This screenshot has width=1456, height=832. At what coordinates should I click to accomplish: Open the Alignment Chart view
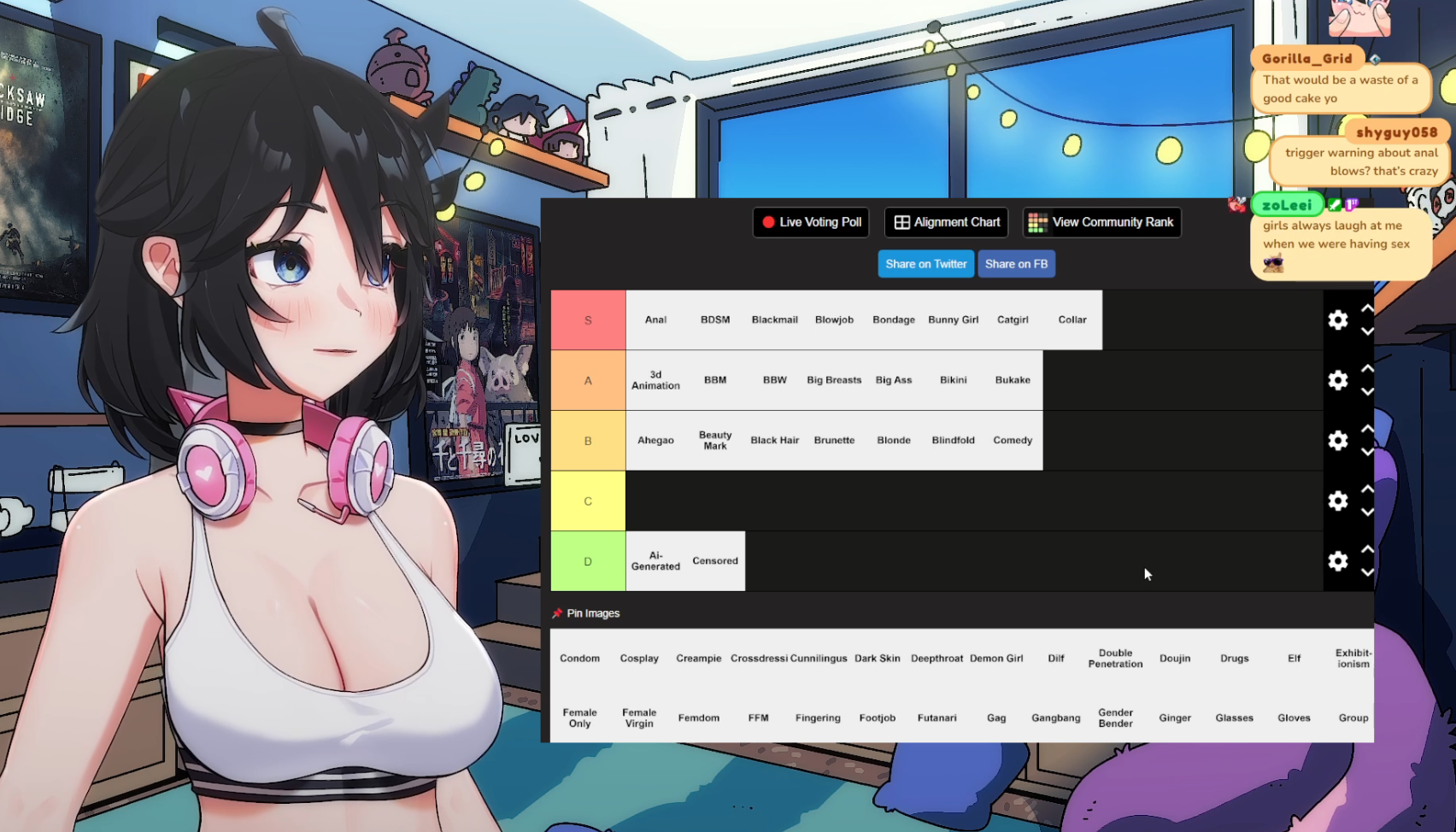point(947,222)
